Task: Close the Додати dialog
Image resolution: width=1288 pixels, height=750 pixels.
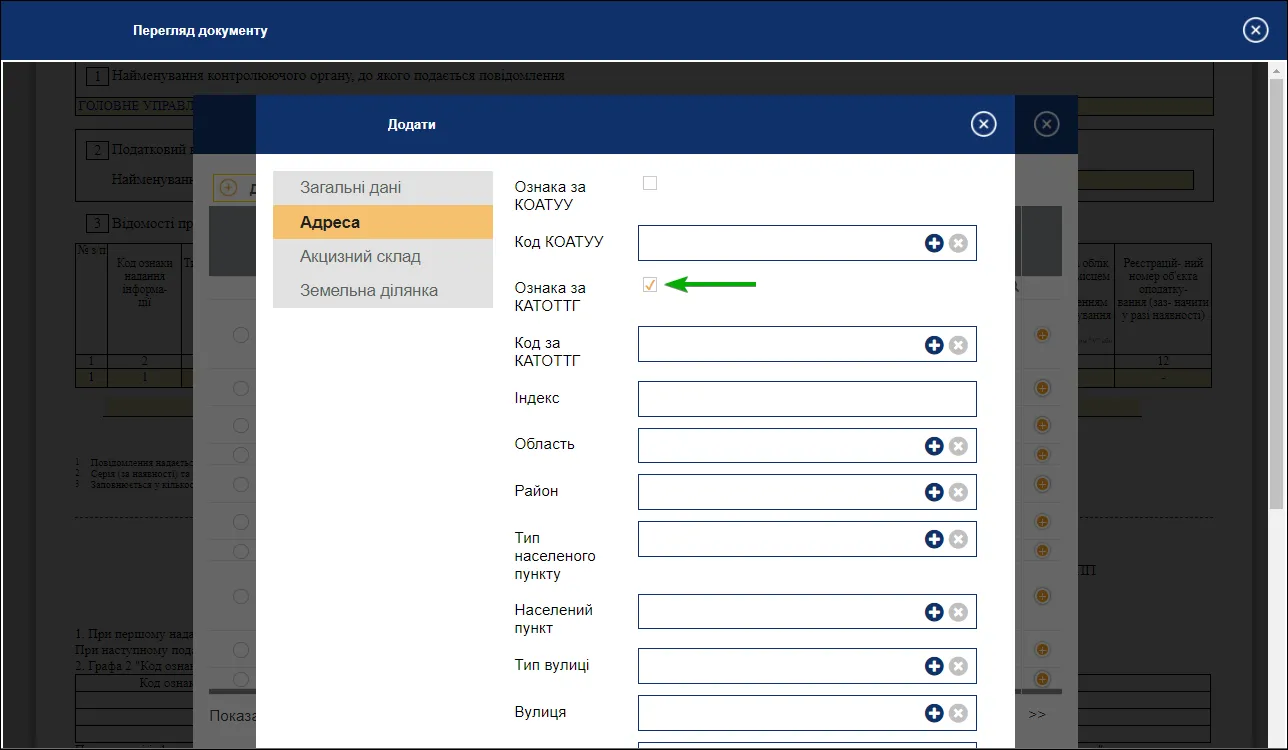Action: point(984,124)
